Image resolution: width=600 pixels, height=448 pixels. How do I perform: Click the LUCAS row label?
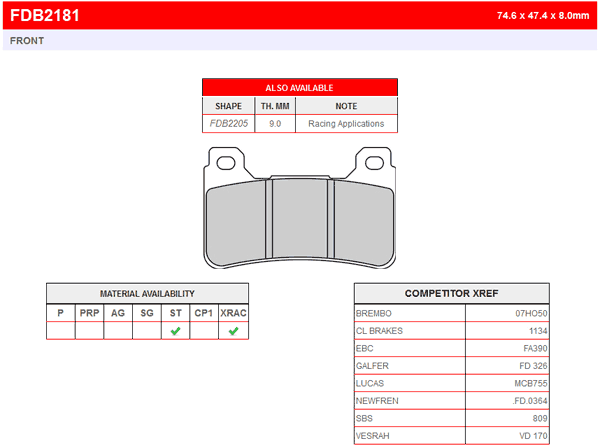[370, 383]
